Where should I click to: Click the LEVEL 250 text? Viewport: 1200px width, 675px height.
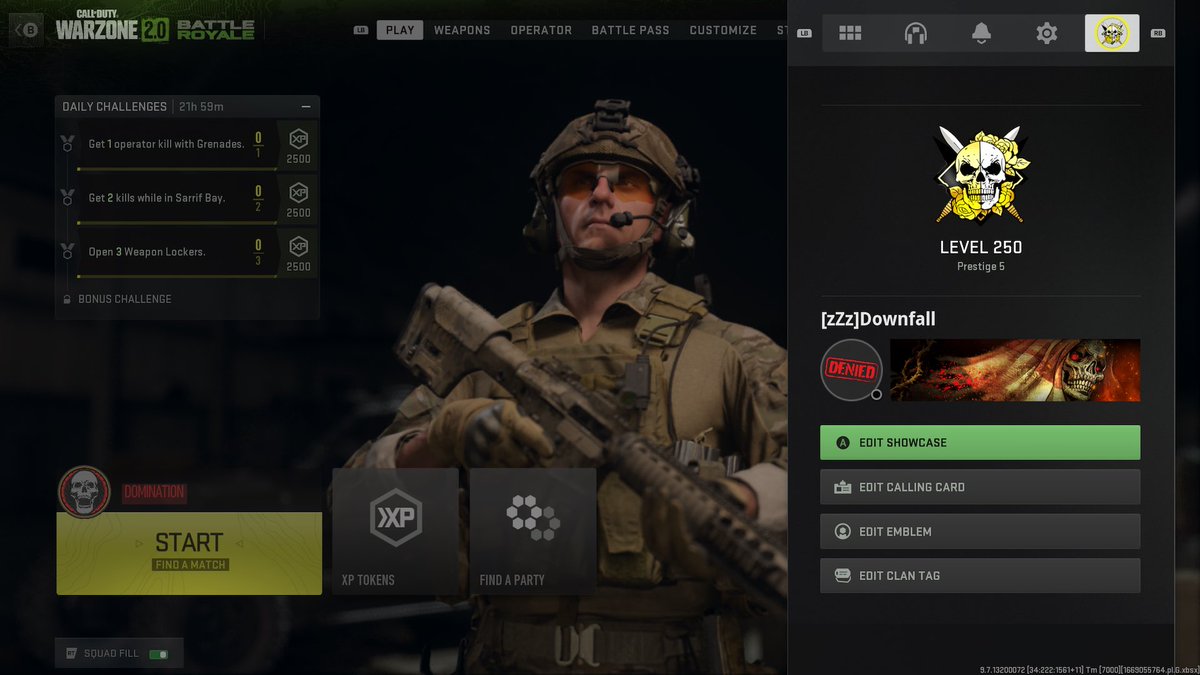coord(981,247)
